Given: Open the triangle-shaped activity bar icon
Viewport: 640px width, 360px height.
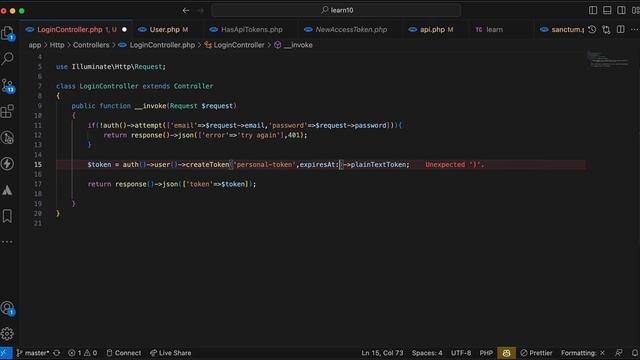Looking at the screenshot, I should [7, 190].
